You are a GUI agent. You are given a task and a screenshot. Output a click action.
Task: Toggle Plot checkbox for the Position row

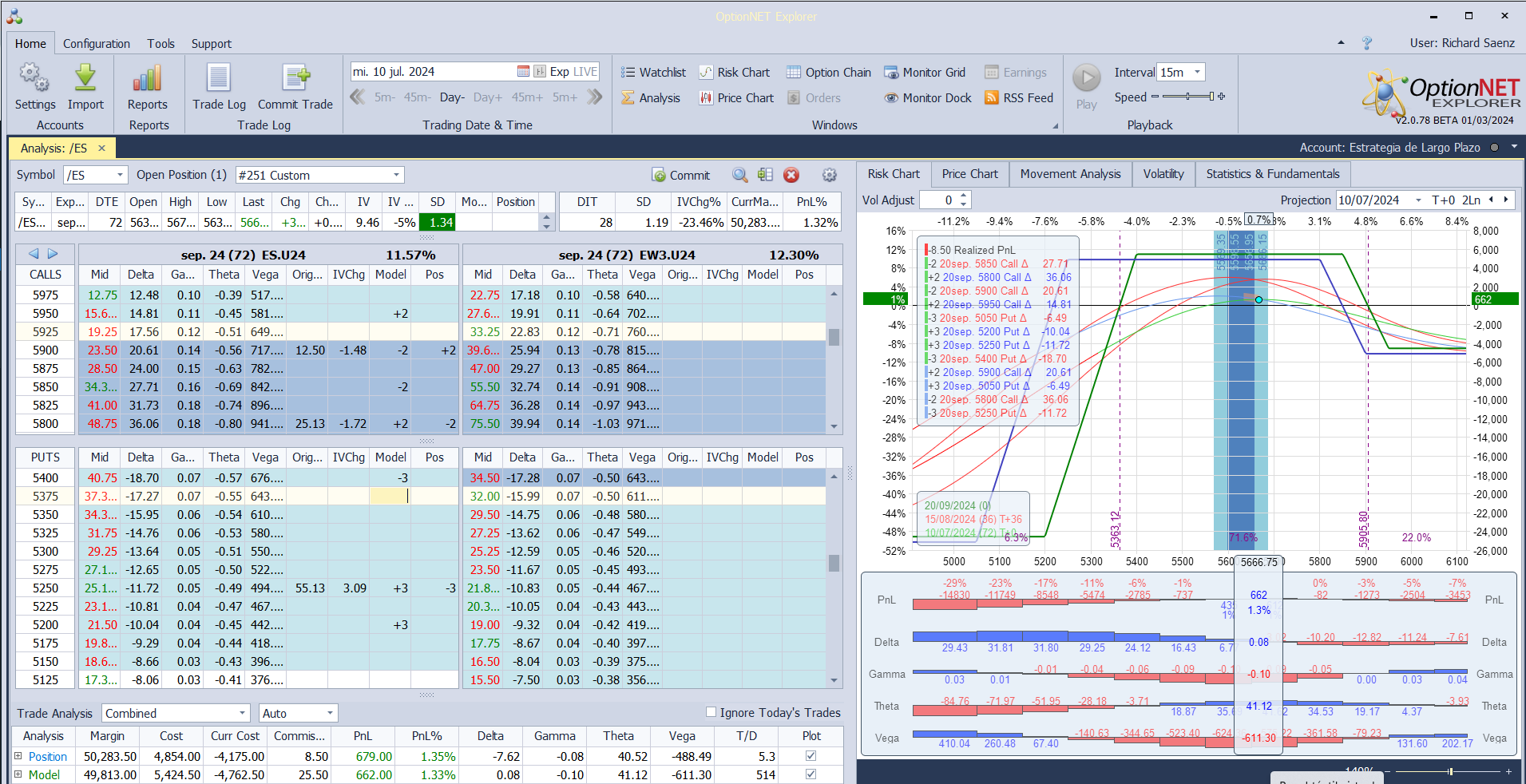click(811, 756)
